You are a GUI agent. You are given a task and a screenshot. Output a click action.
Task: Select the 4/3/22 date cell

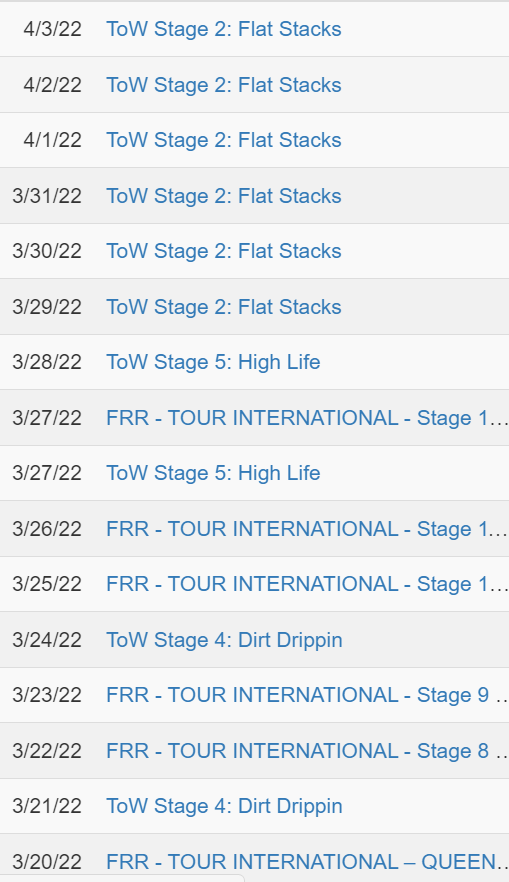click(x=52, y=29)
